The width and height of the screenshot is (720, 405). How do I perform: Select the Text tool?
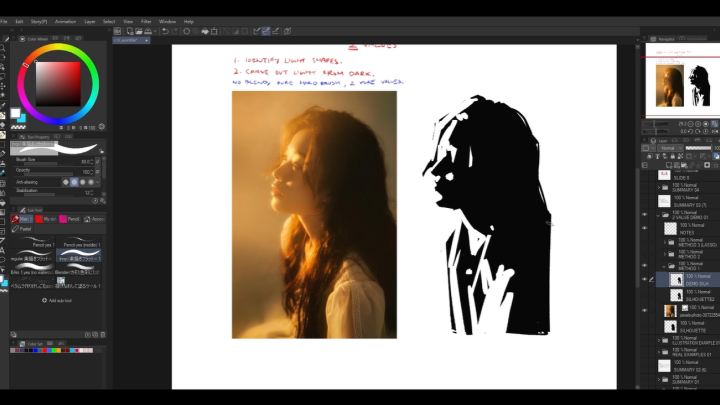pyautogui.click(x=3, y=250)
